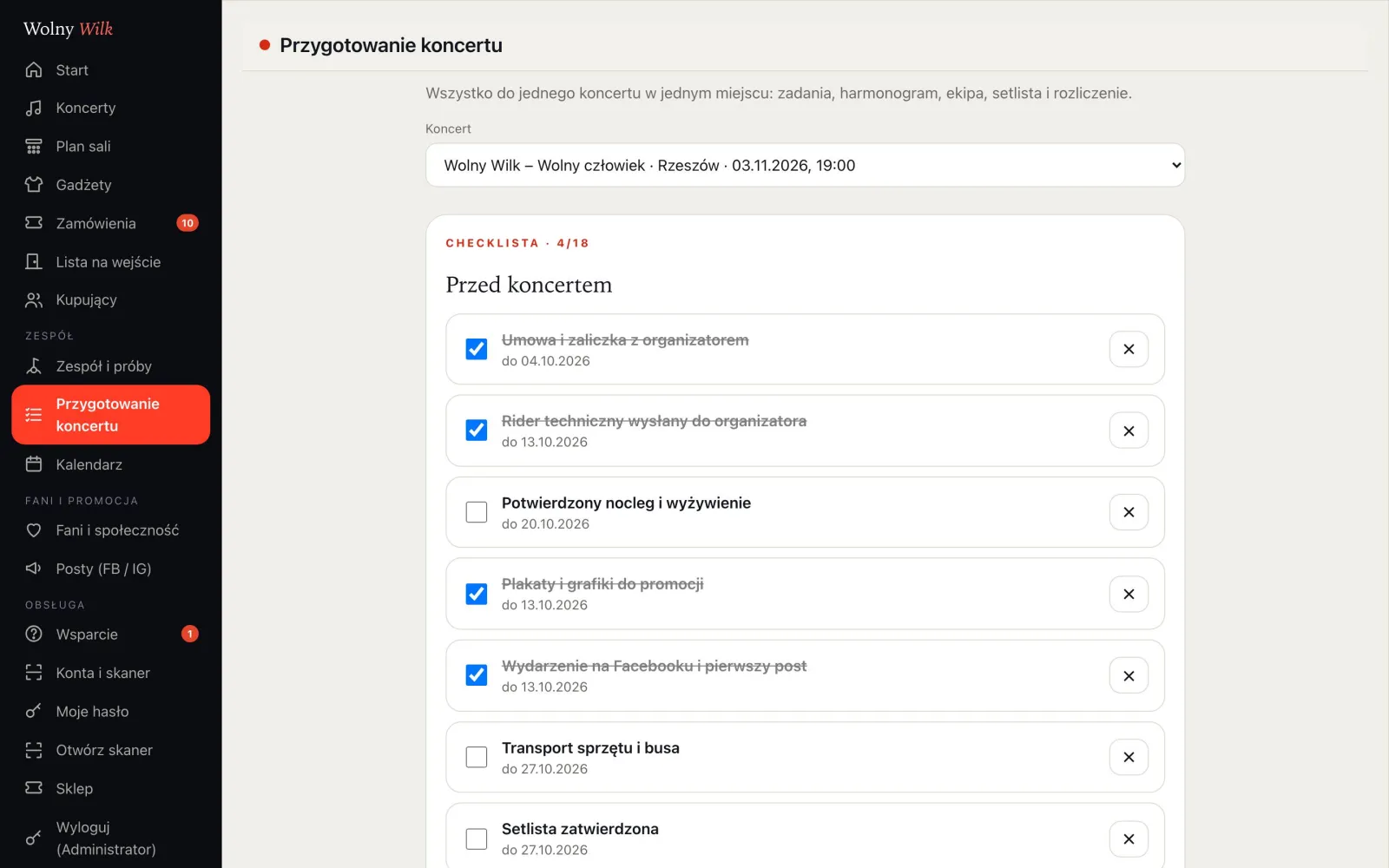Delete Wydarzenie na Facebooku i pierwszy post
Image resolution: width=1389 pixels, height=868 pixels.
1129,675
